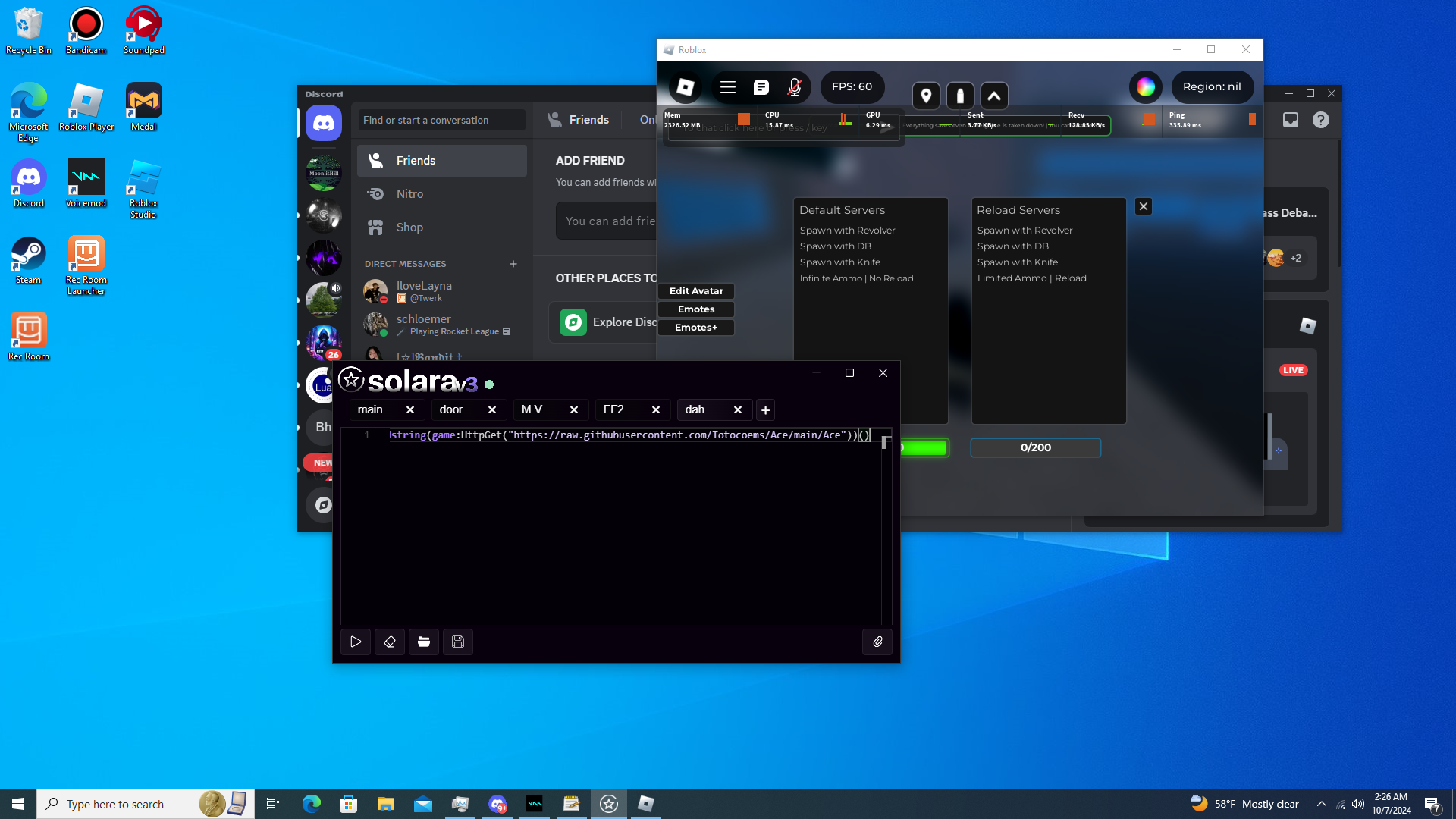This screenshot has height=819, width=1456.
Task: Add a new Solara tab with plus
Action: 765,410
